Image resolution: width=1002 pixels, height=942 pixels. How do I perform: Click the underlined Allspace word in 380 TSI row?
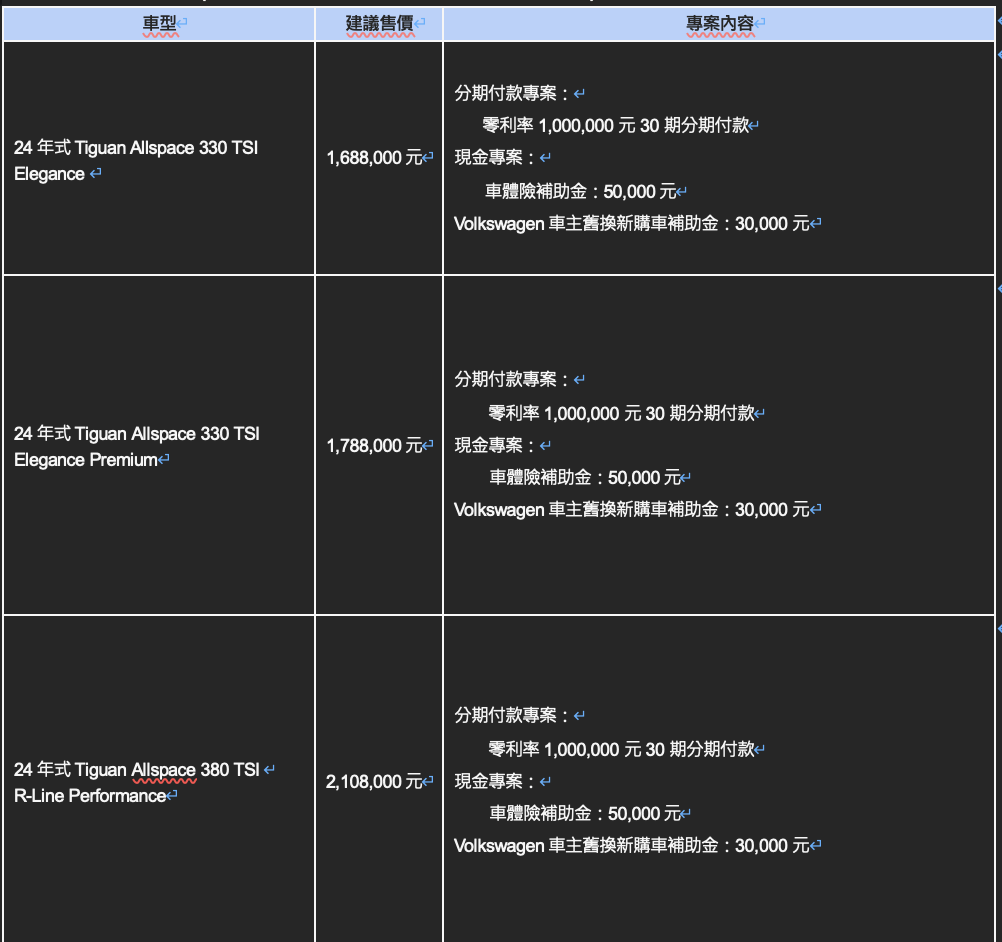click(x=163, y=769)
